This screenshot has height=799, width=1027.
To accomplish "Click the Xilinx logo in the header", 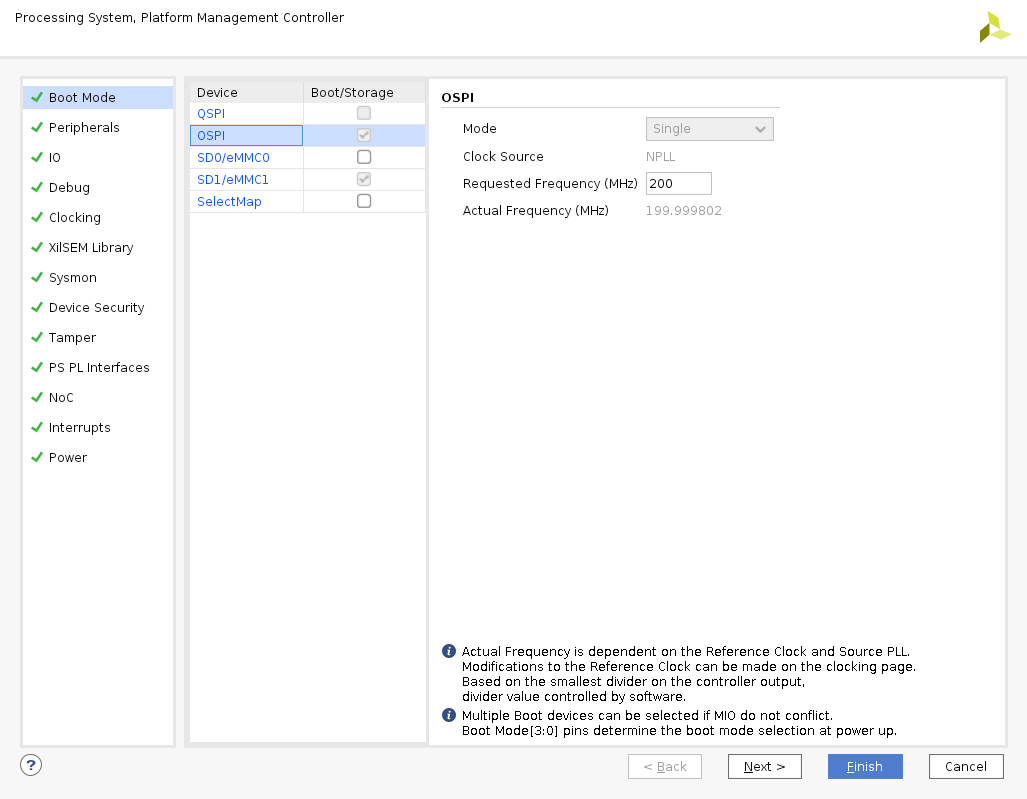I will coord(993,28).
